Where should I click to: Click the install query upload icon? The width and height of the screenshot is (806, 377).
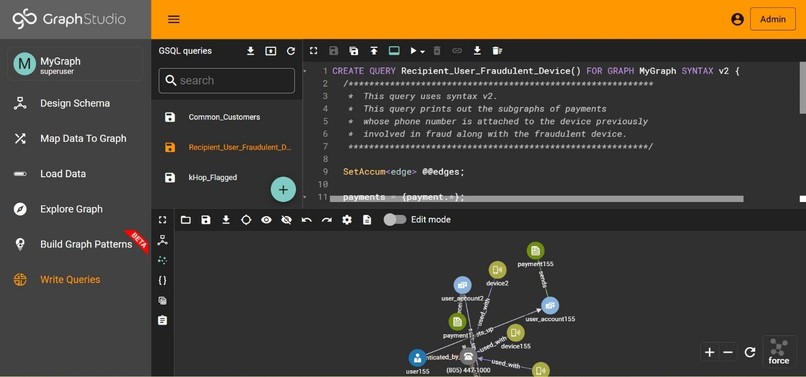point(374,50)
